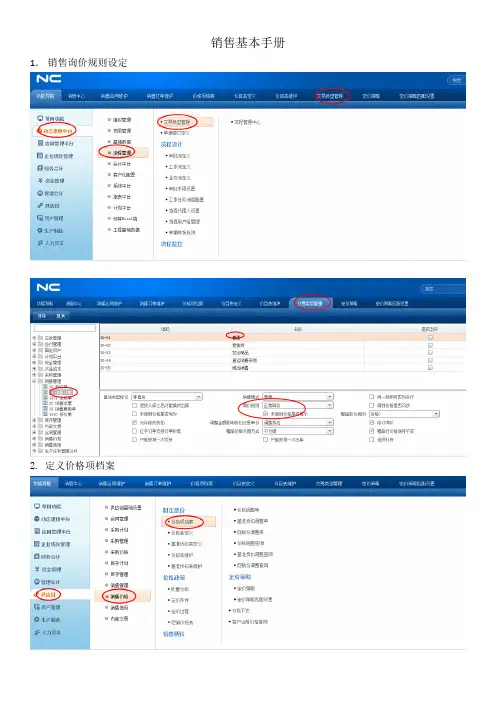Click the 资金管理 yen icon in third screenshot

(37, 569)
